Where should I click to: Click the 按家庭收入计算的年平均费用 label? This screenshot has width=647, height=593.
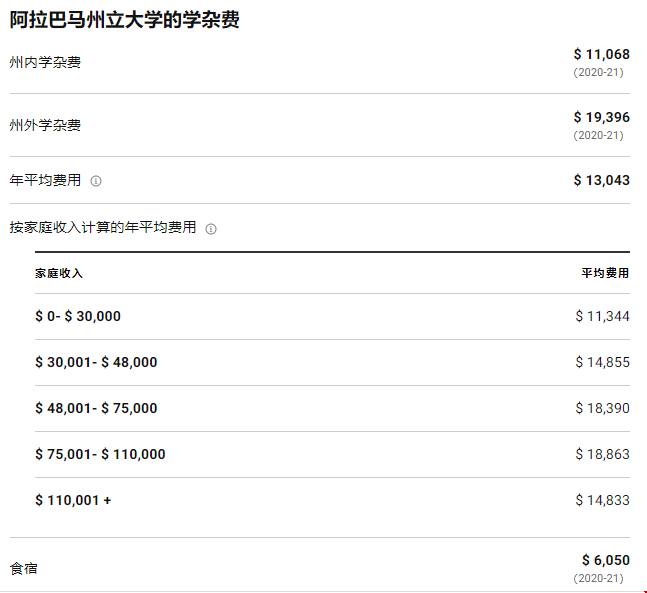[103, 227]
